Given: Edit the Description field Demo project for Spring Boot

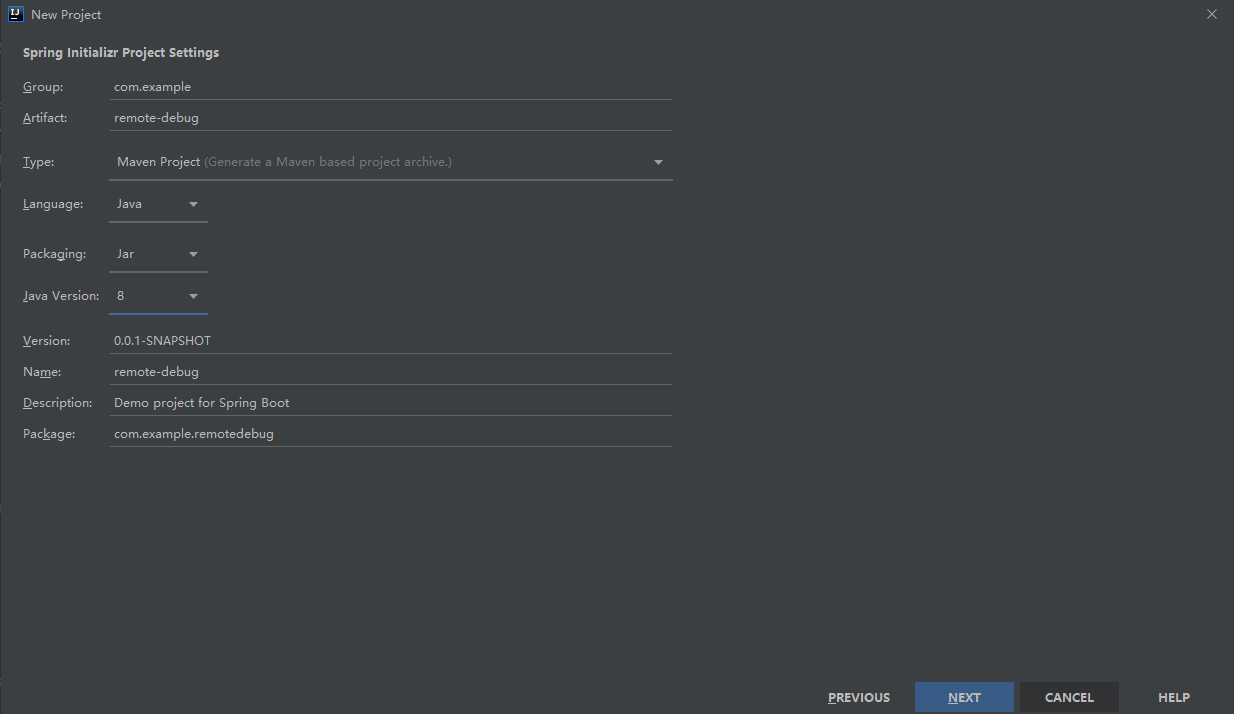Looking at the screenshot, I should point(391,403).
